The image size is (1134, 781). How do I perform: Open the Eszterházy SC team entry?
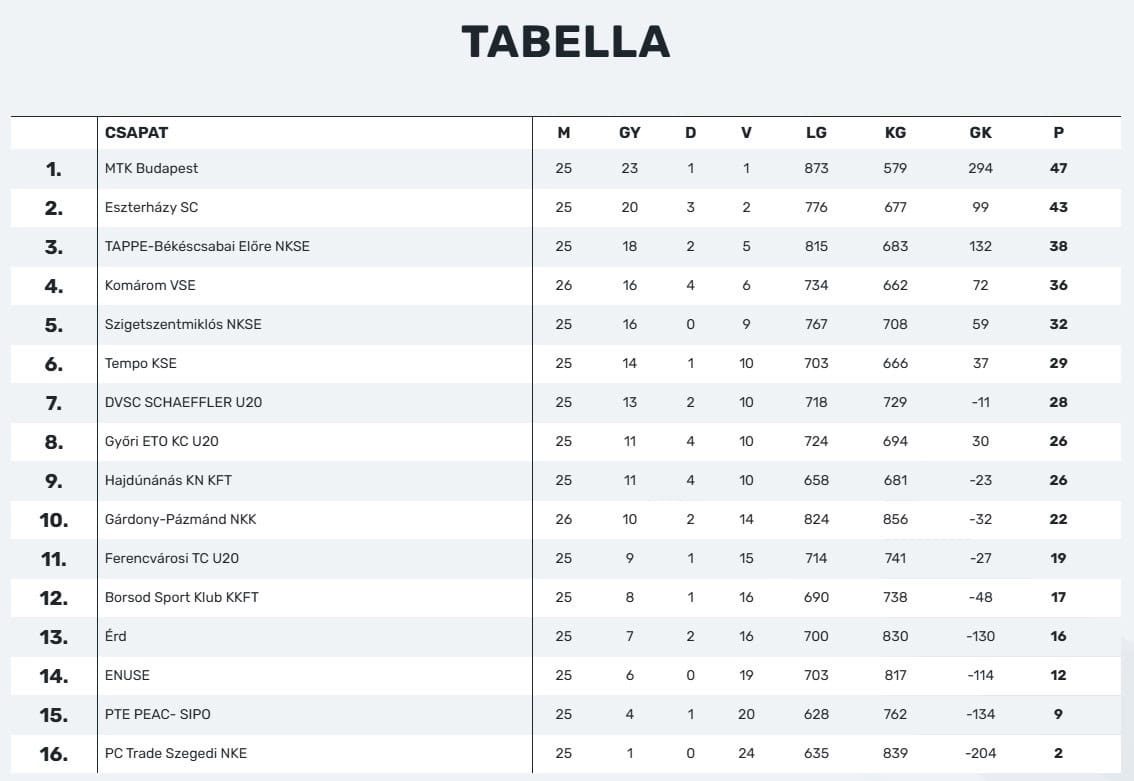coord(152,207)
